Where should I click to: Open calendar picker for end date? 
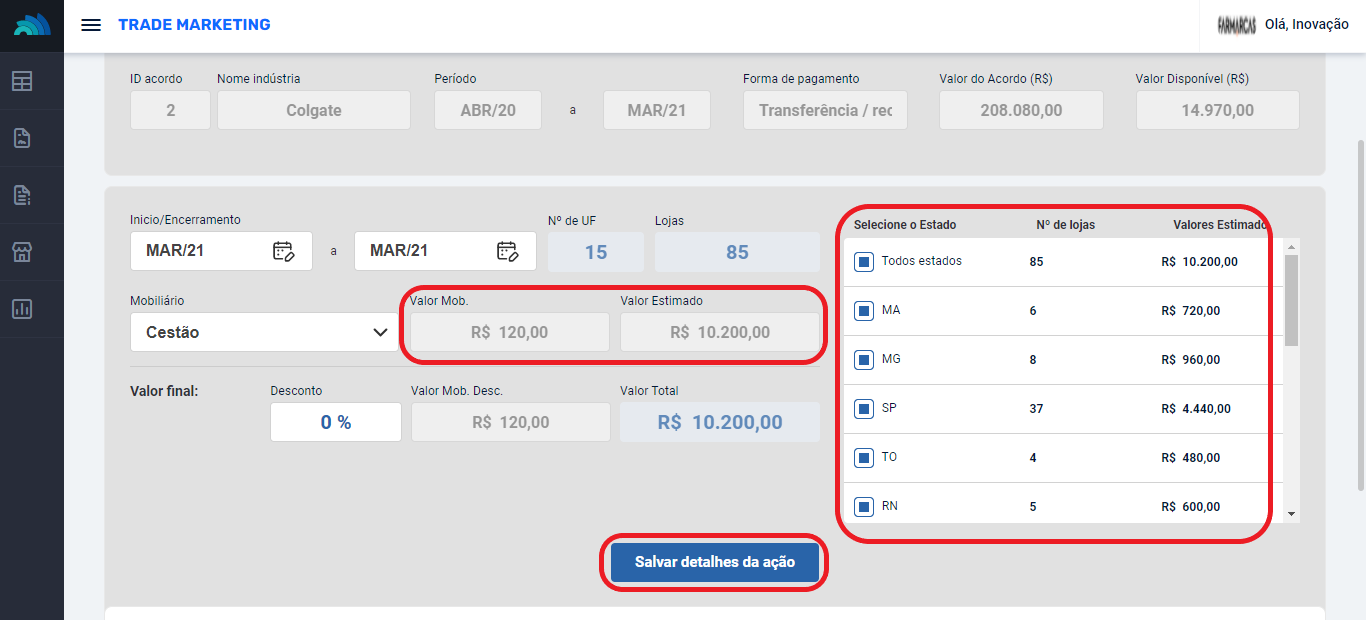click(507, 251)
